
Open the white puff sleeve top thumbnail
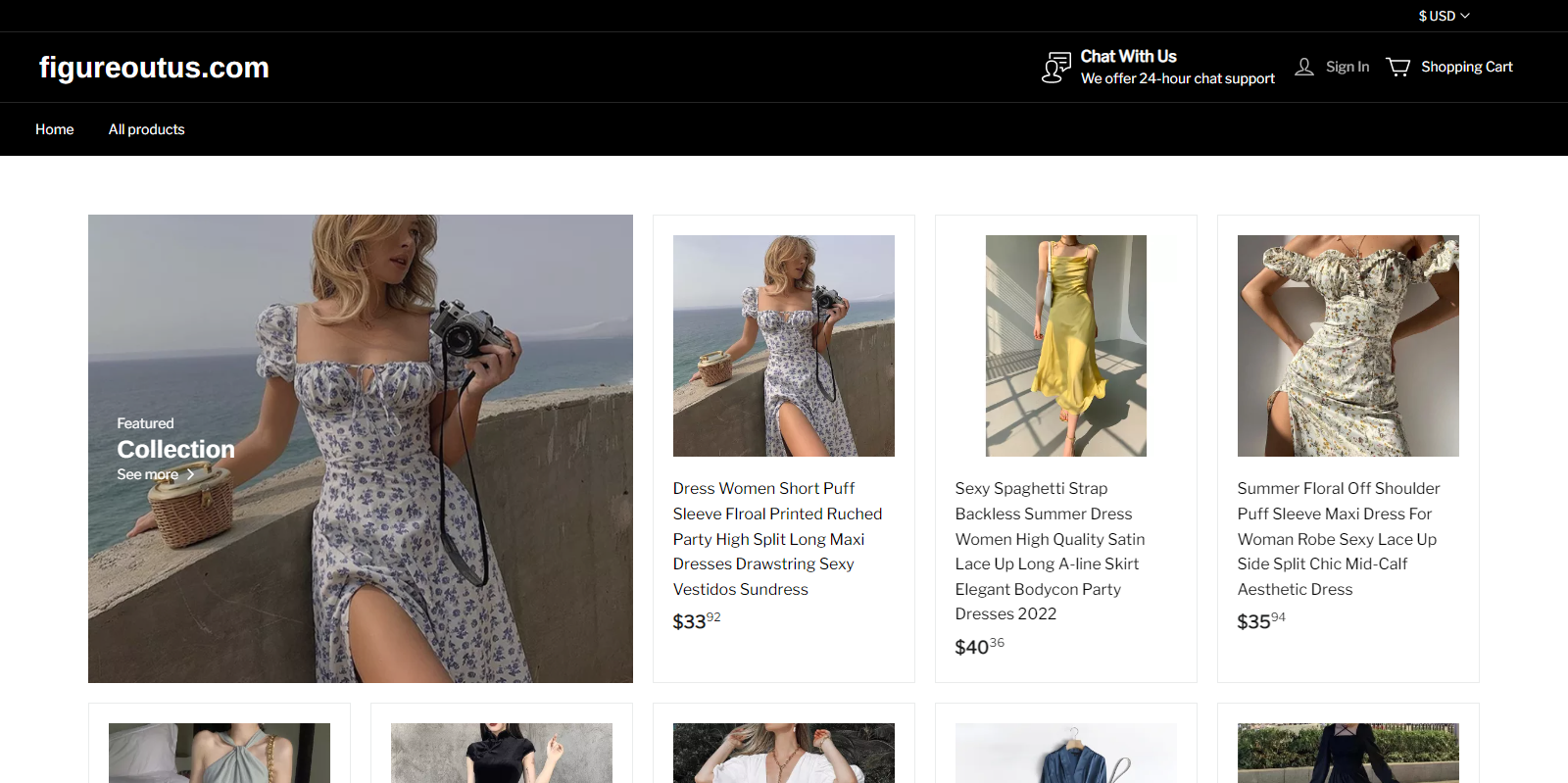784,753
